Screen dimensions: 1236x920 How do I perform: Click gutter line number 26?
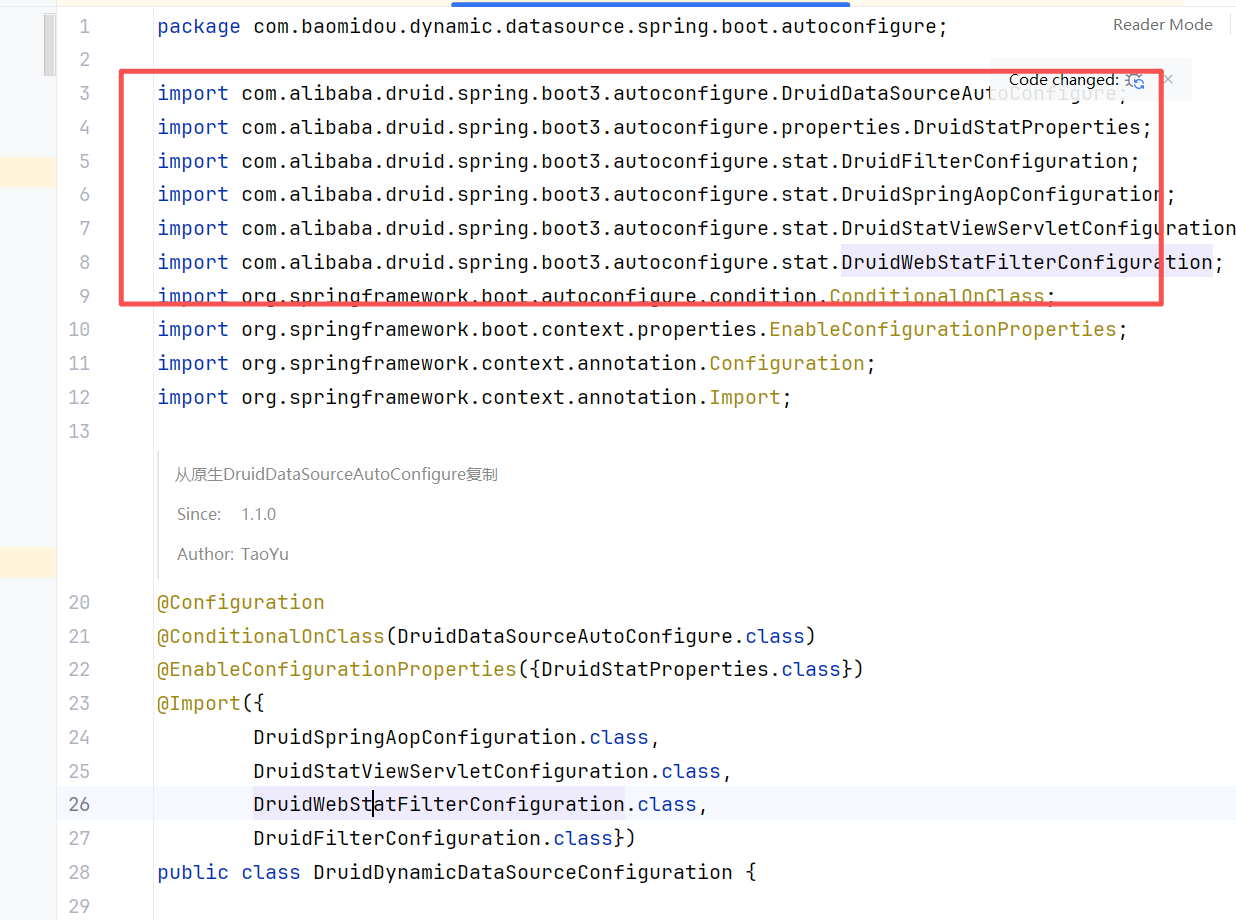79,804
